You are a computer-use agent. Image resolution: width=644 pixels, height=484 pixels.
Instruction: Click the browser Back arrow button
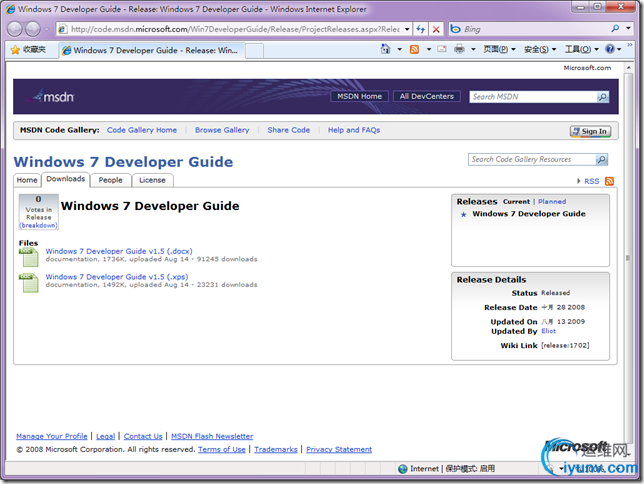coord(15,29)
